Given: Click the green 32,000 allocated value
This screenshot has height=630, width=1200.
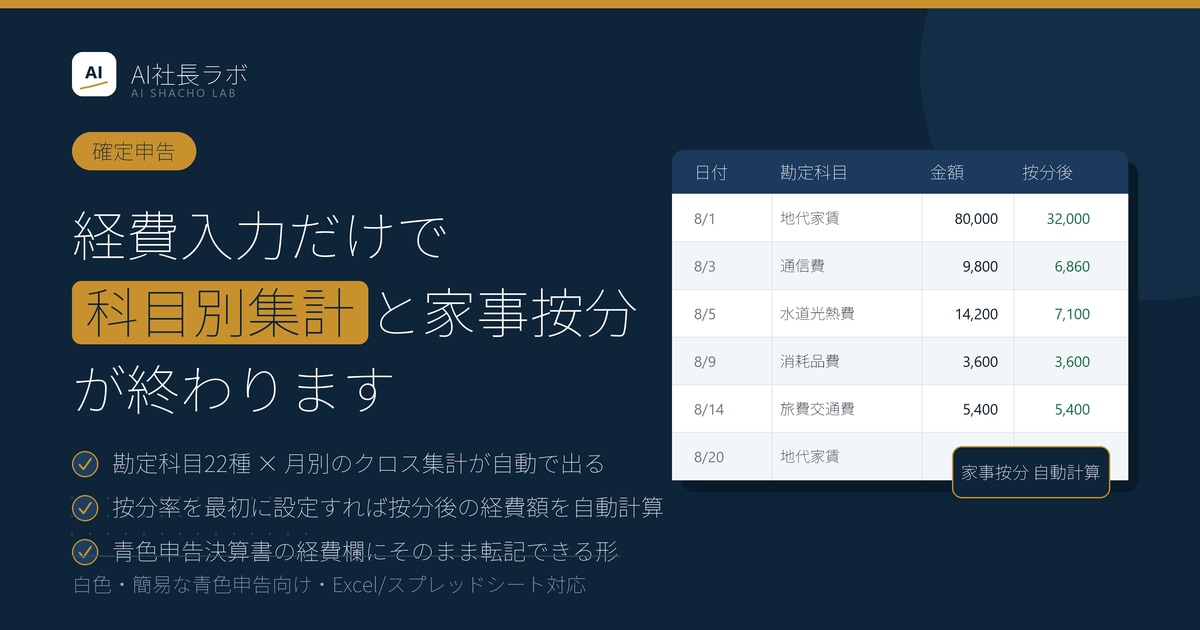Looking at the screenshot, I should (x=1068, y=219).
